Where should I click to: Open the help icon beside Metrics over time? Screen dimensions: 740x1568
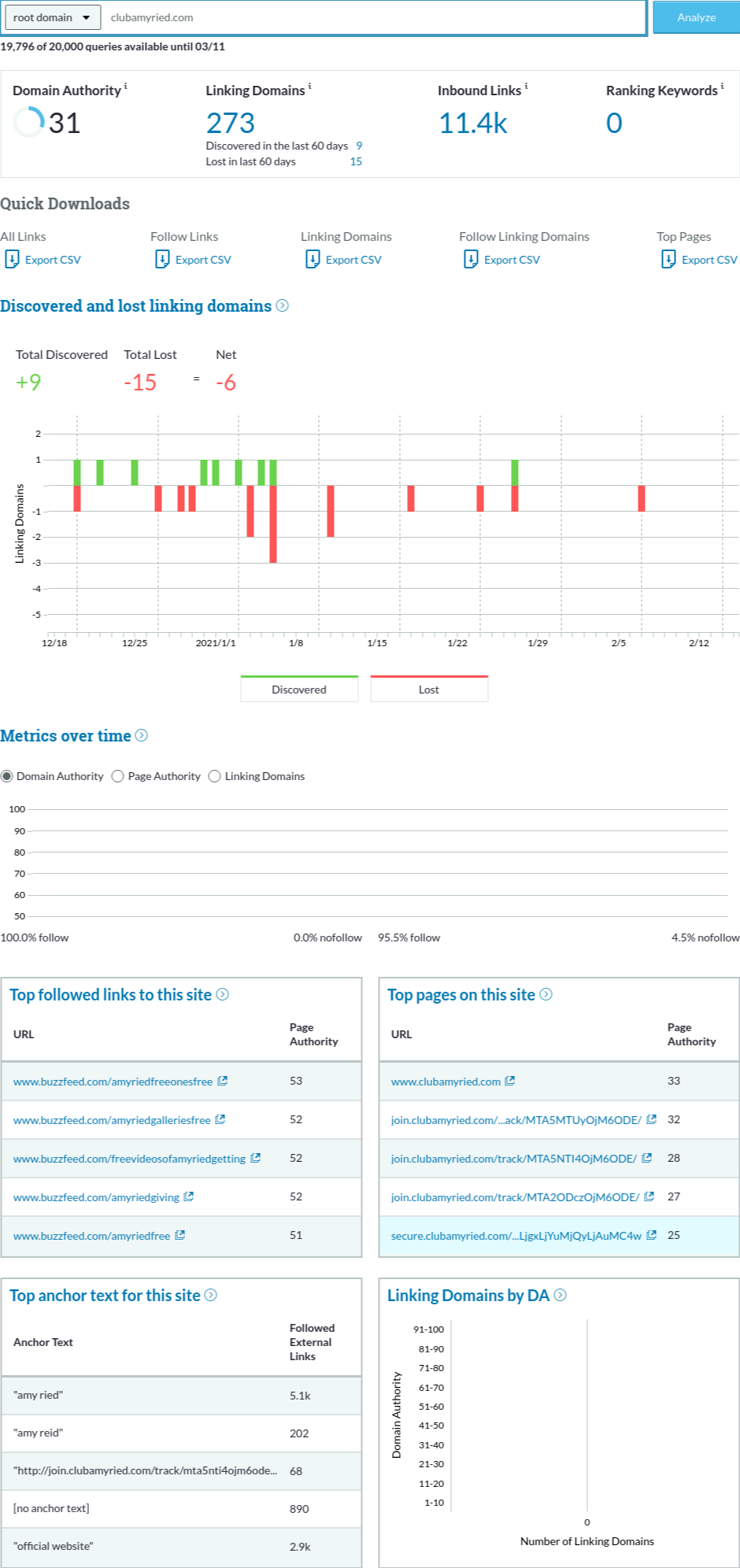pyautogui.click(x=142, y=735)
